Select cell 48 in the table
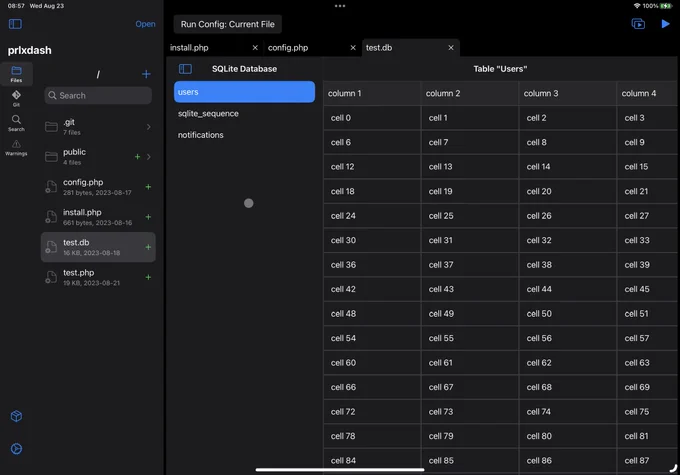Image resolution: width=680 pixels, height=475 pixels. pyautogui.click(x=372, y=314)
